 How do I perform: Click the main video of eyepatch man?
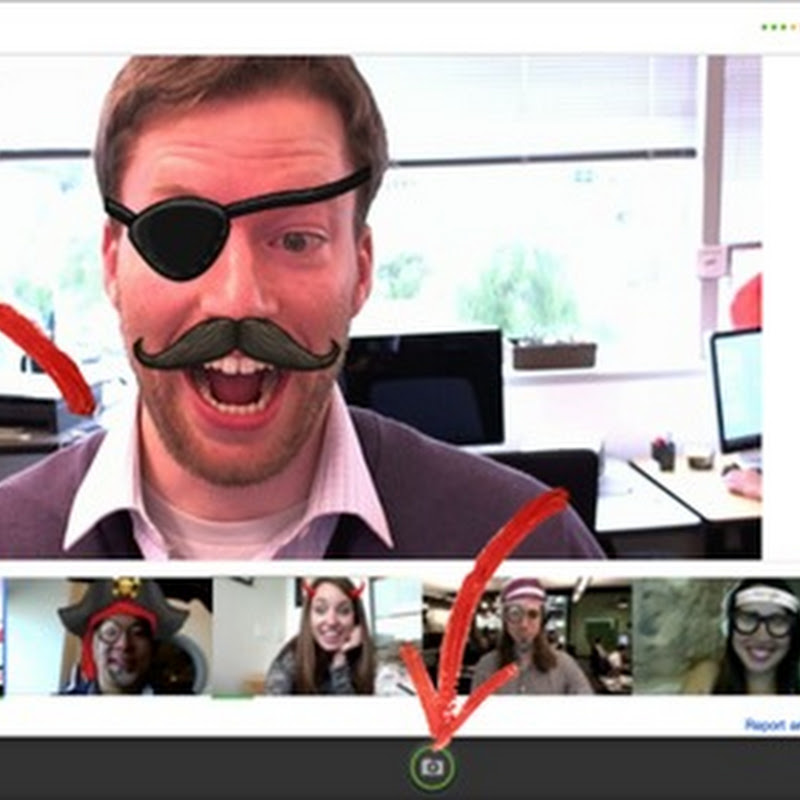[x=381, y=307]
